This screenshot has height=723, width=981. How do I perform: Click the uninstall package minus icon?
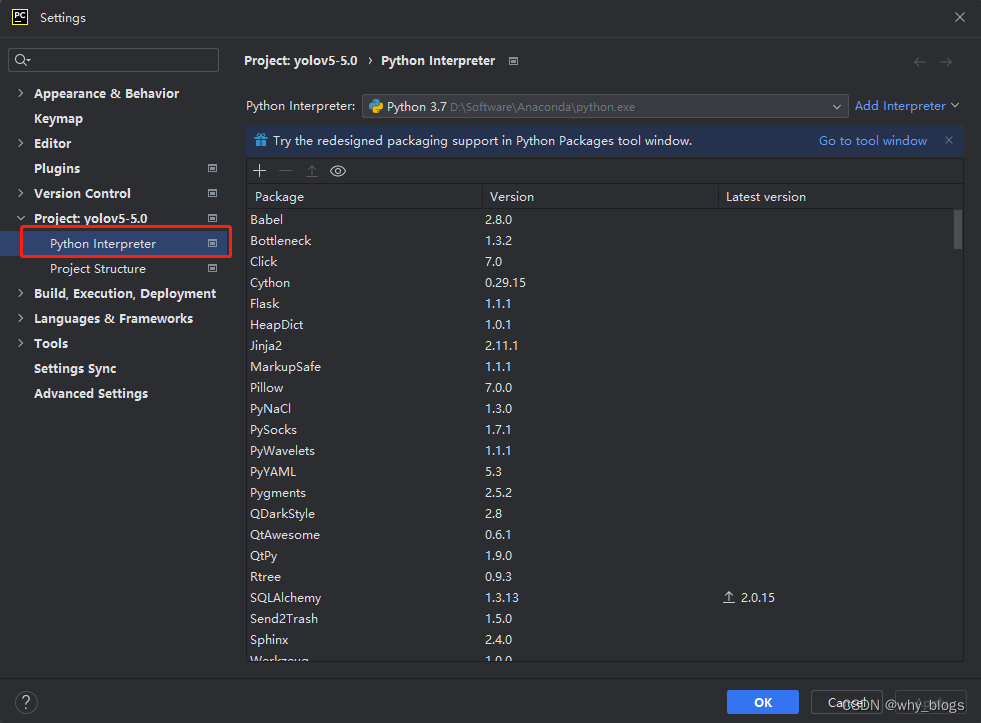pos(285,171)
